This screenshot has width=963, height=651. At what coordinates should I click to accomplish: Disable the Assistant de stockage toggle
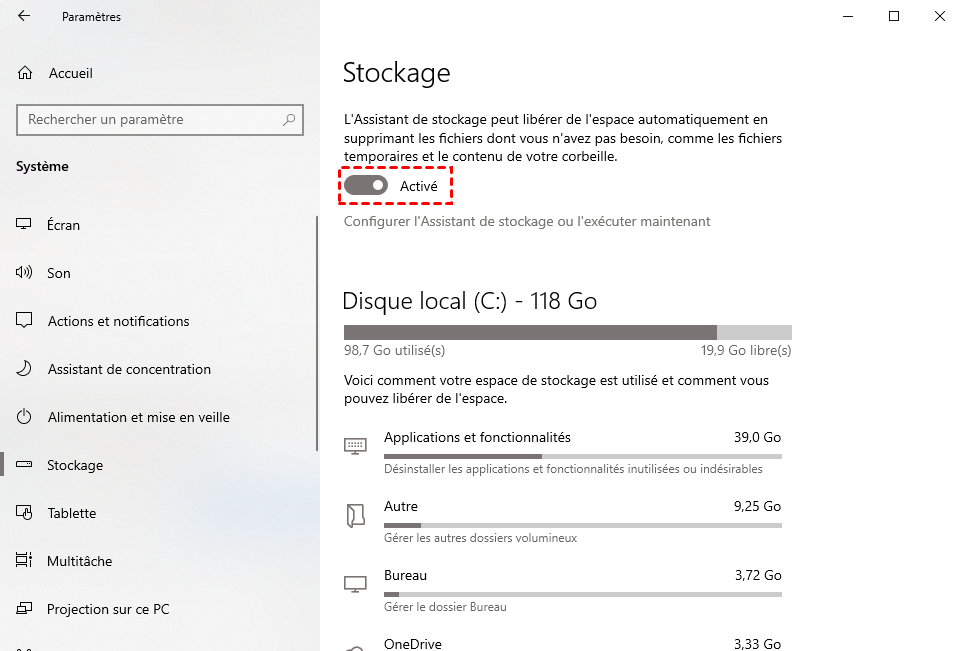pos(365,185)
